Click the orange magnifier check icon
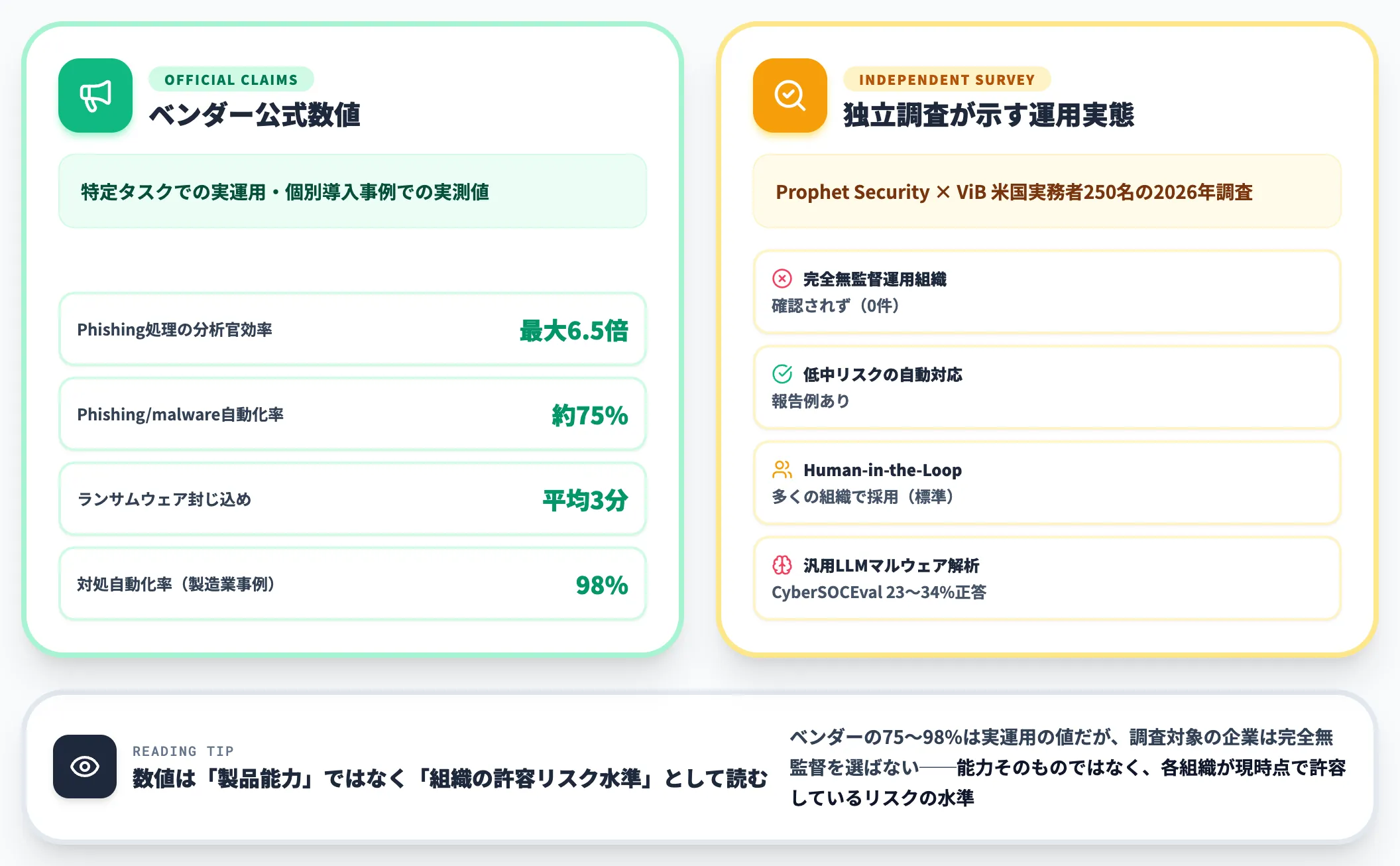Image resolution: width=1400 pixels, height=866 pixels. (790, 95)
